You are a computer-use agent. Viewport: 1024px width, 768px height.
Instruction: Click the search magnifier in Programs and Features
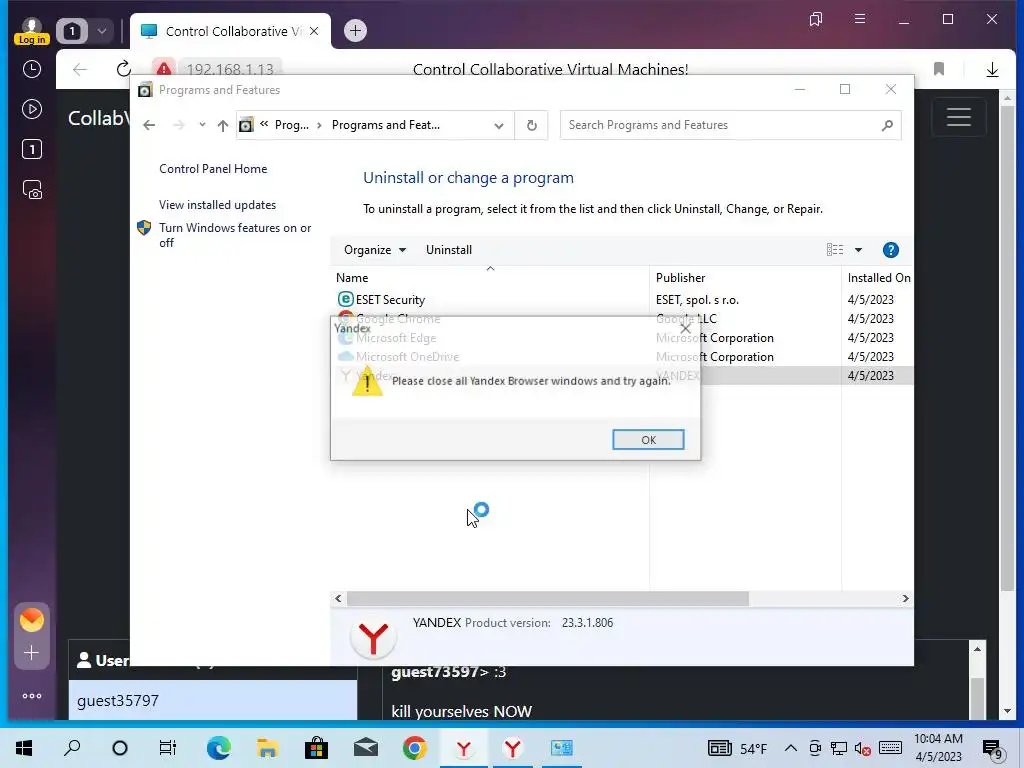coord(887,125)
